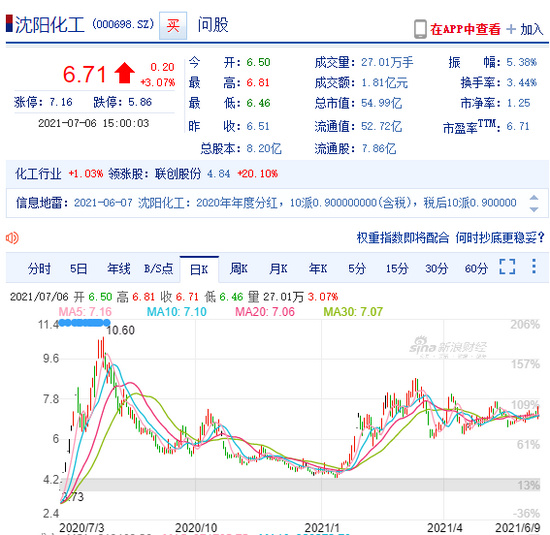Click the 跌停 5.86 limit-down value
550x535 pixels.
pos(140,102)
